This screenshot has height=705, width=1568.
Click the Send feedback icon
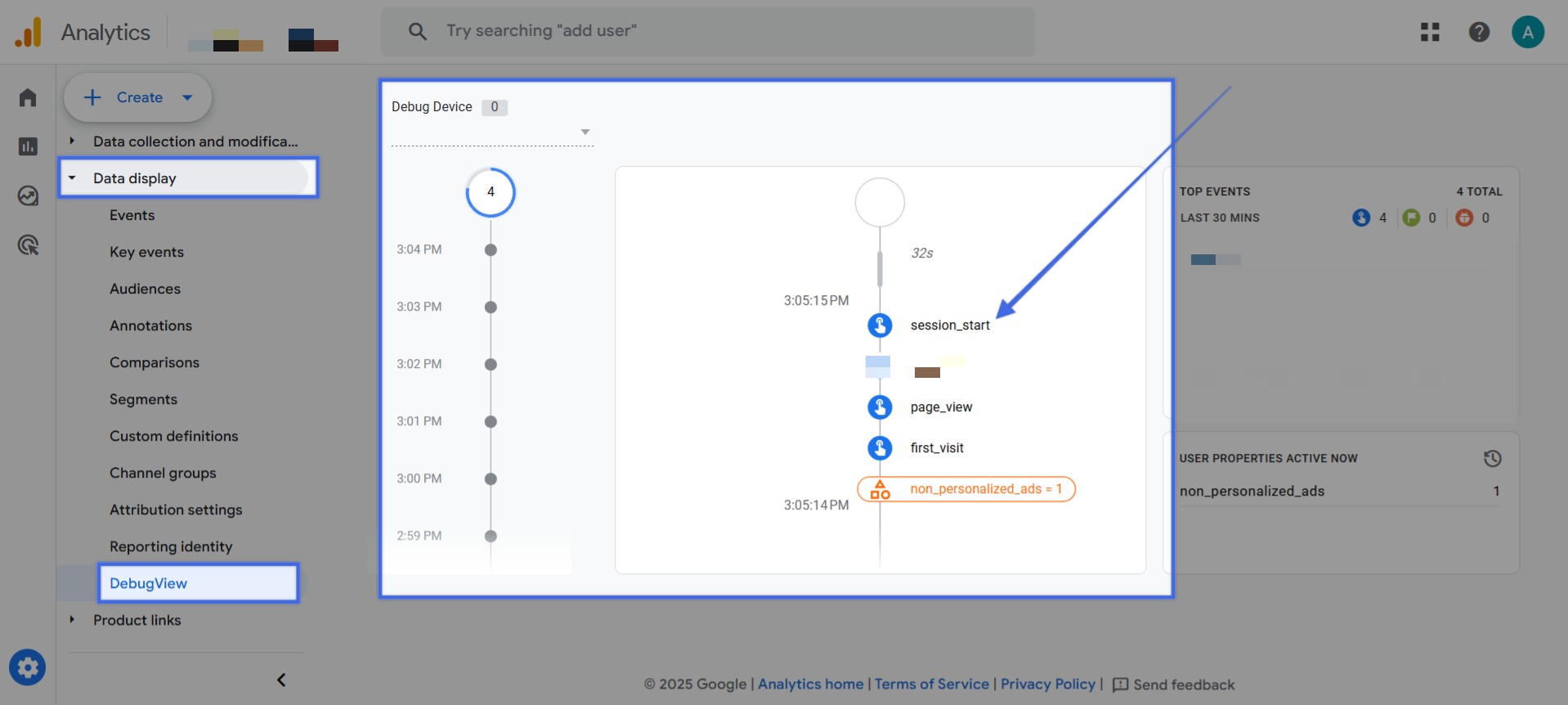coord(1120,685)
